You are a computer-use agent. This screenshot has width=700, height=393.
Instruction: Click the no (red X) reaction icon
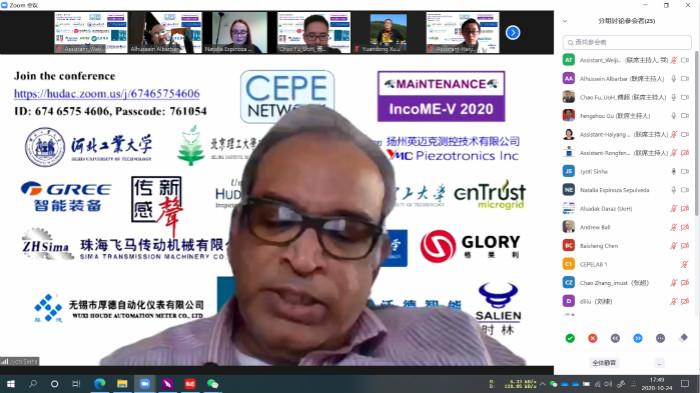pos(593,338)
